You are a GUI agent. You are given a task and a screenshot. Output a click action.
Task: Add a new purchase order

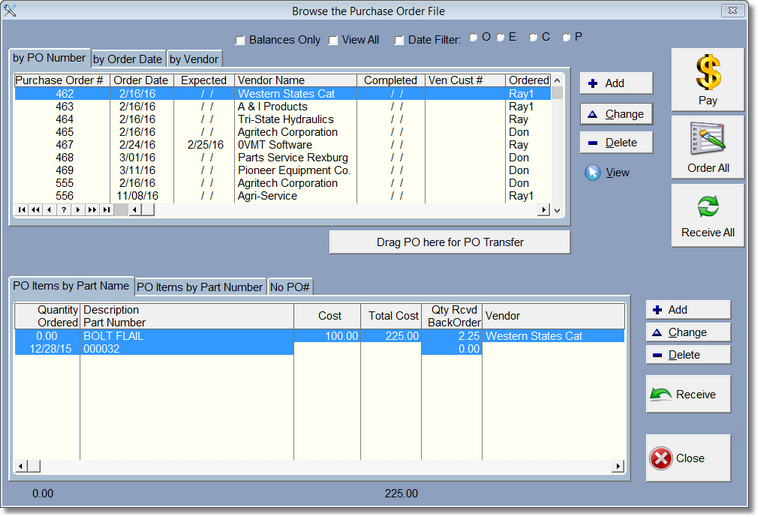coord(616,83)
